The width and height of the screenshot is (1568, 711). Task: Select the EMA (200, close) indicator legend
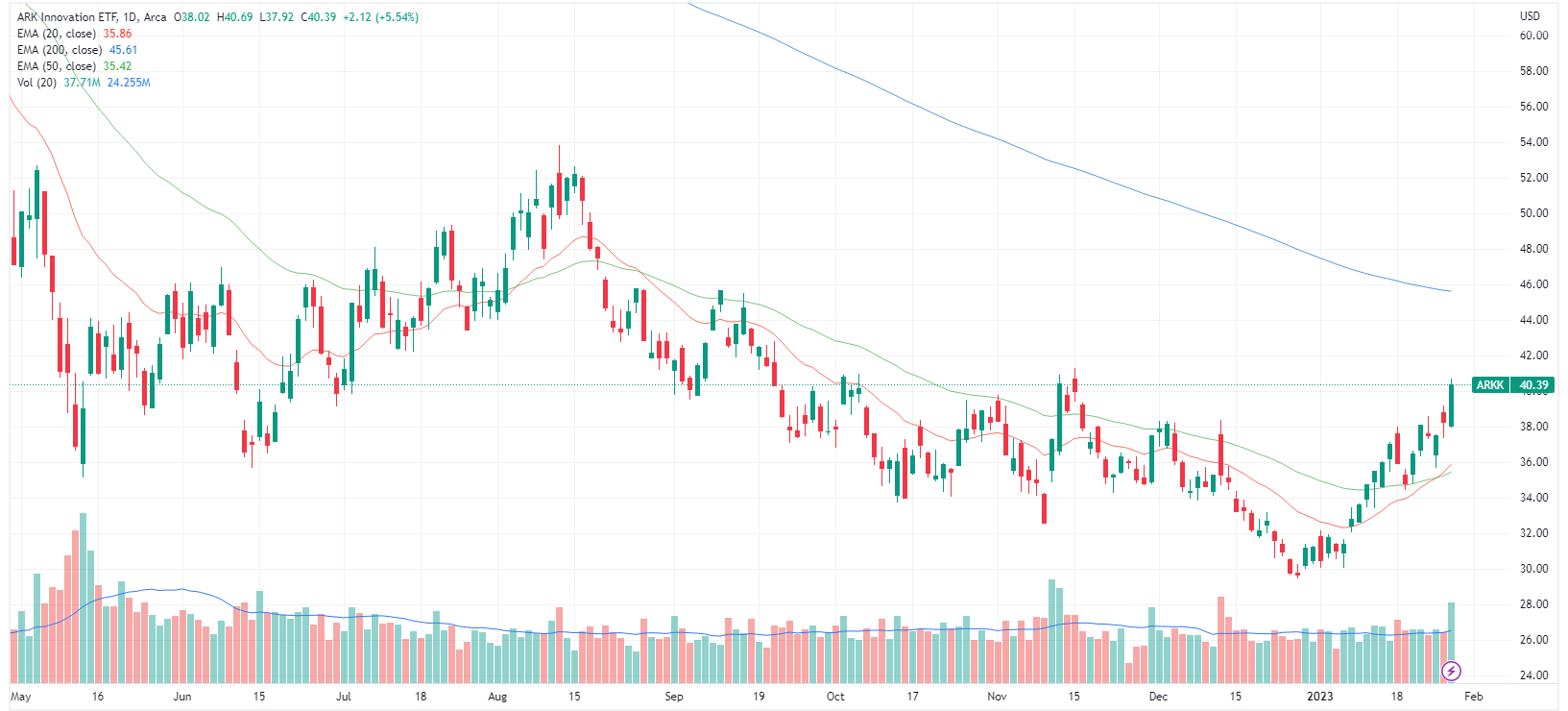tap(60, 50)
